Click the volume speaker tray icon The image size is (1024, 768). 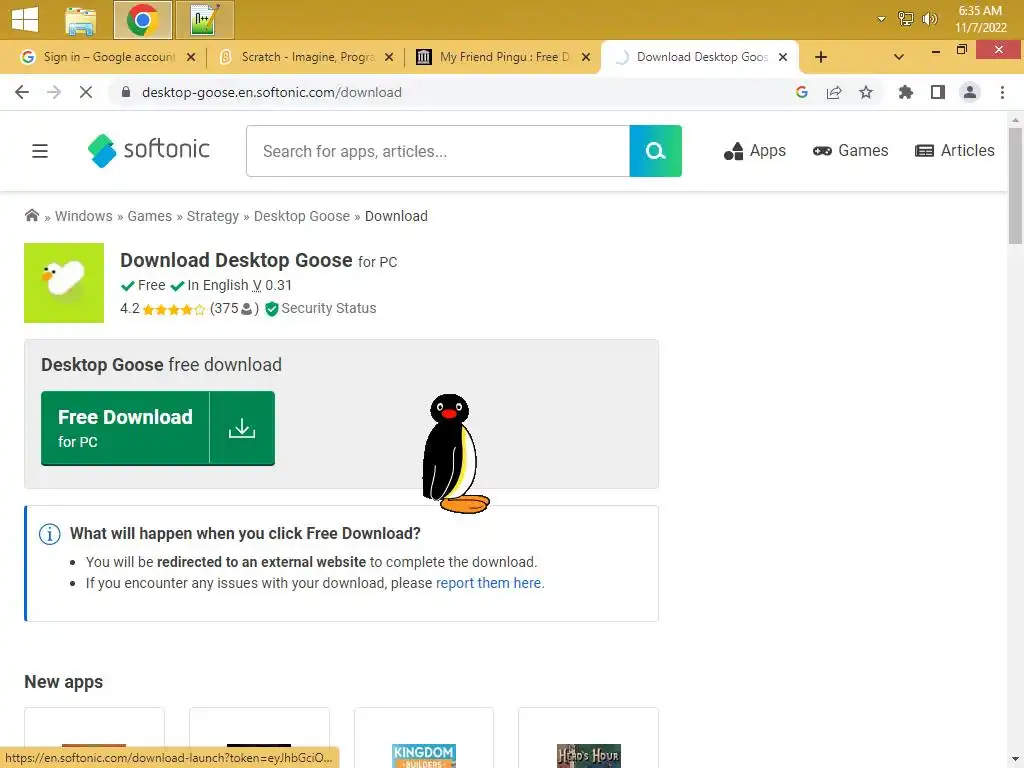point(929,19)
